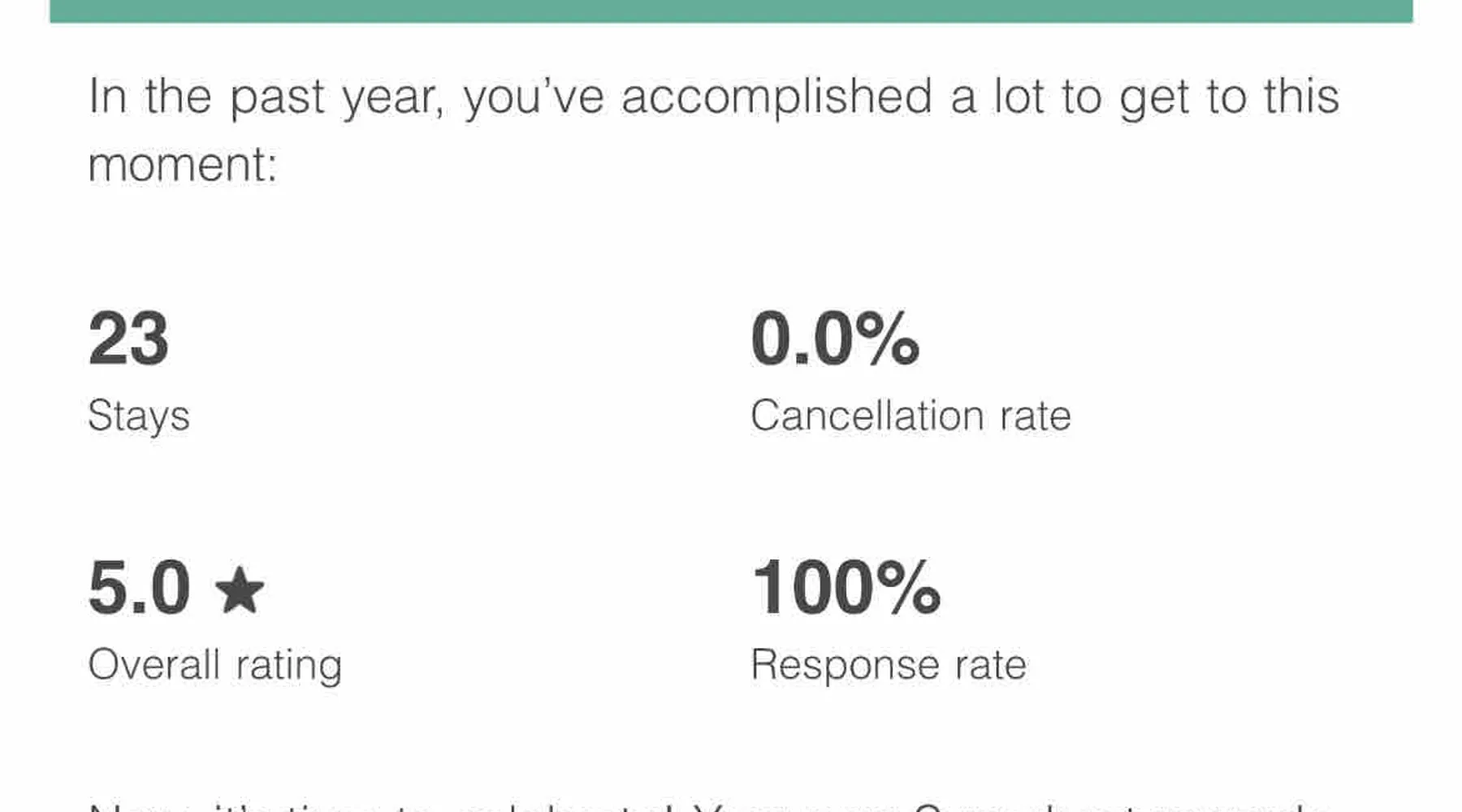This screenshot has width=1462, height=812.
Task: Click the number 23 above Stays
Action: coord(128,339)
